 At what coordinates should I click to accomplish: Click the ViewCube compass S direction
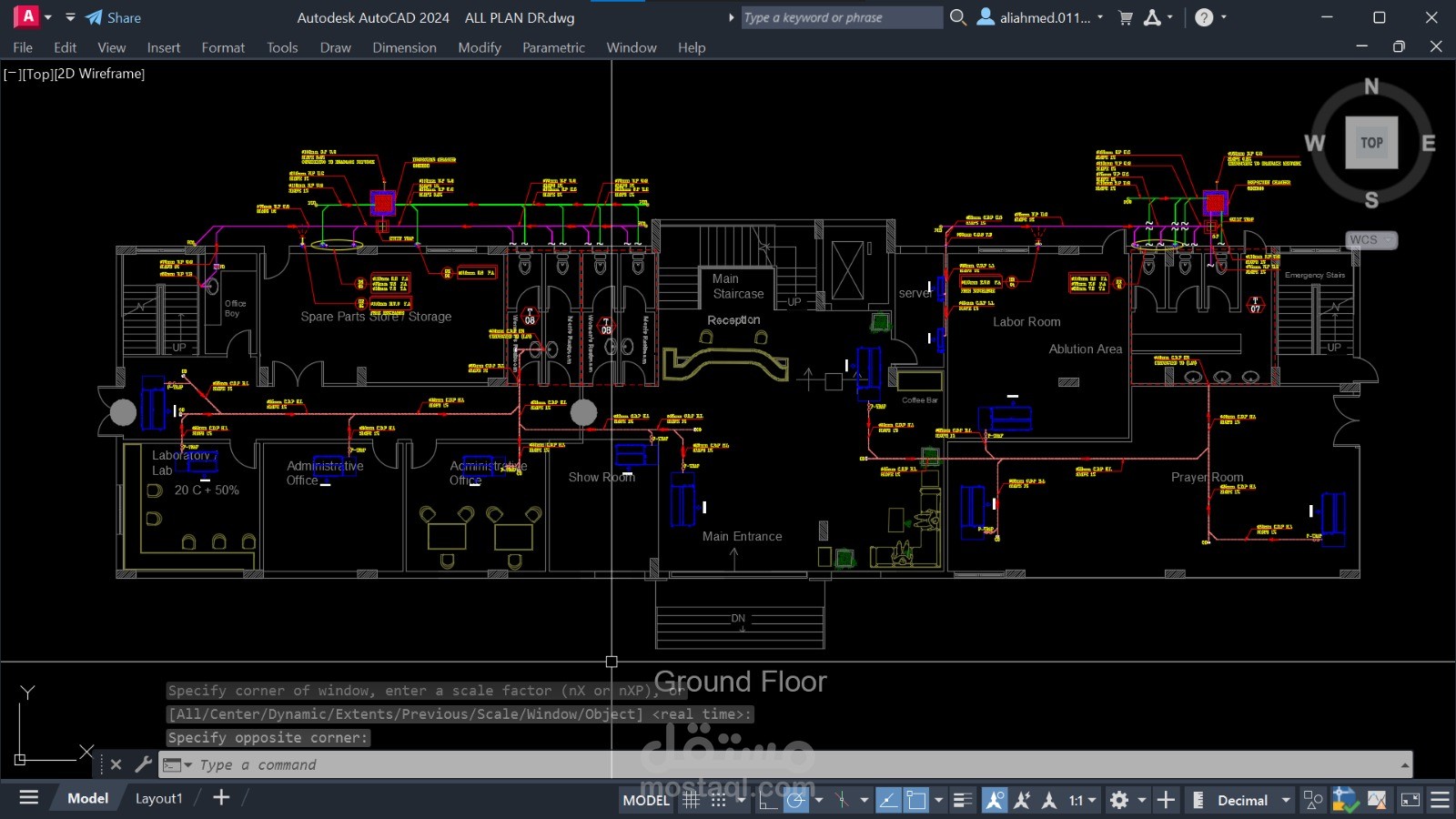click(1371, 200)
